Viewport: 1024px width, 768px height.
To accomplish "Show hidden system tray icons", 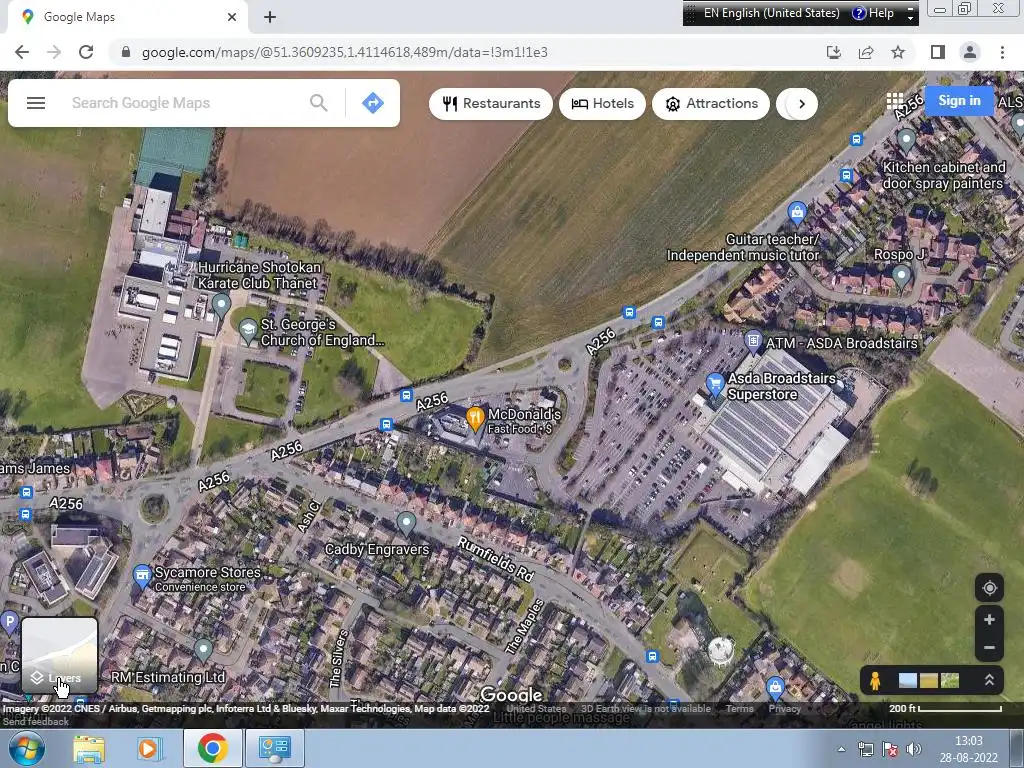I will click(x=841, y=749).
